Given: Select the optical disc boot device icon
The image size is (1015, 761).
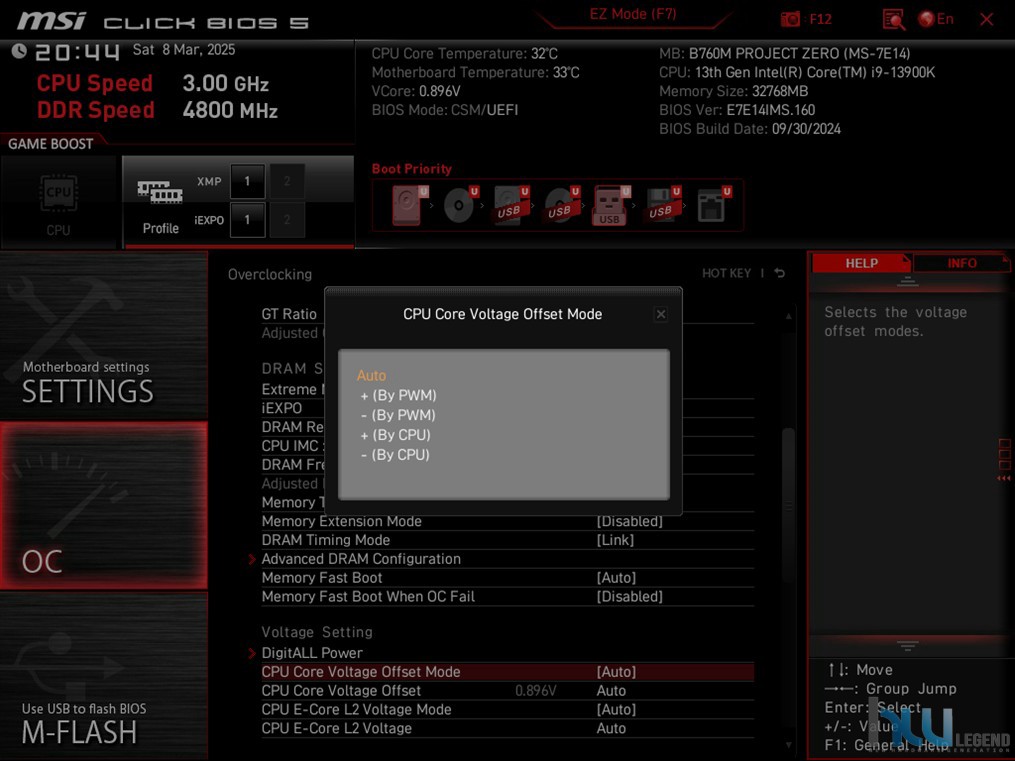Looking at the screenshot, I should click(x=460, y=205).
